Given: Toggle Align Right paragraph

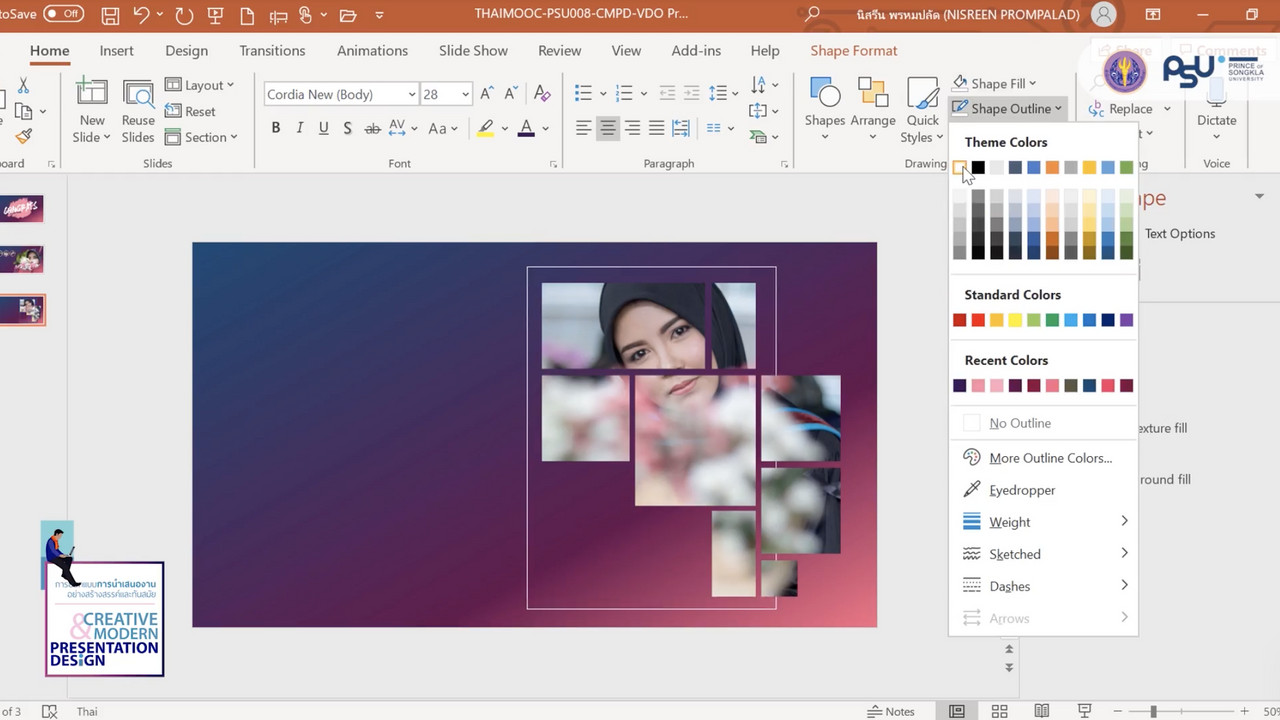Looking at the screenshot, I should point(632,128).
